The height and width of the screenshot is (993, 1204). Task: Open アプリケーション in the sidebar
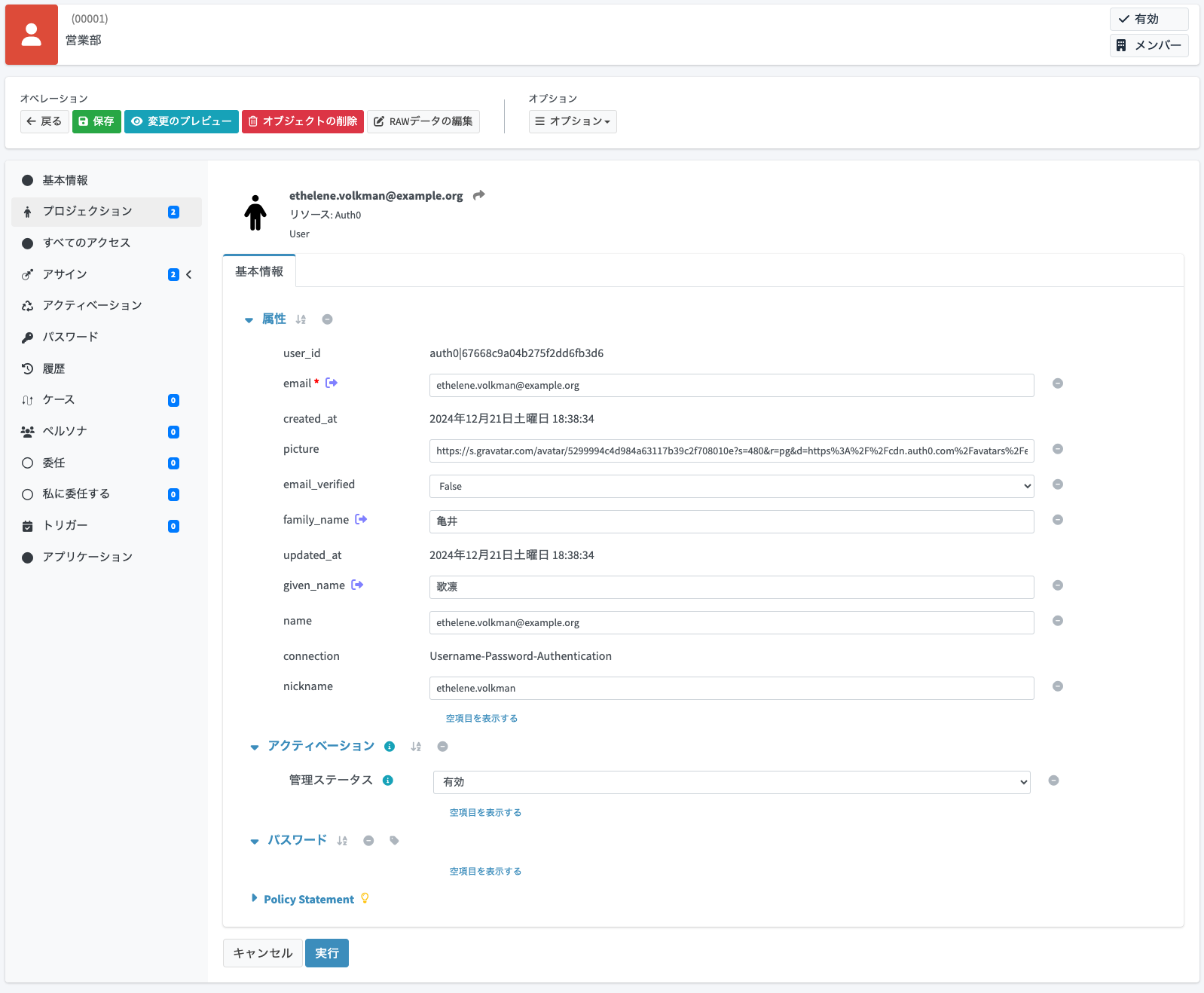[106, 557]
